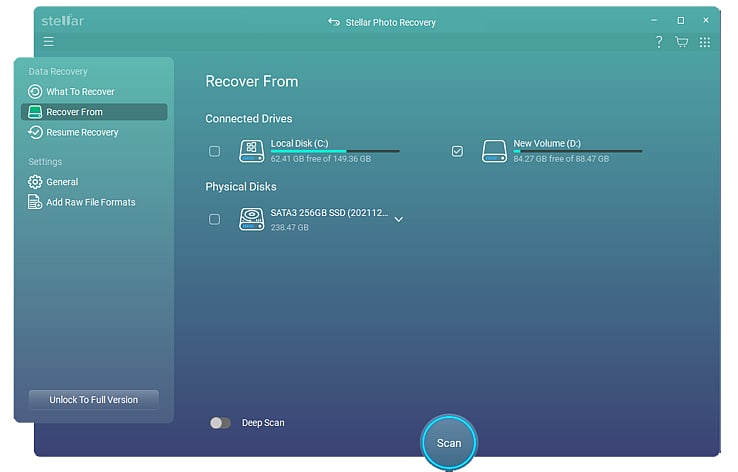Image resolution: width=738 pixels, height=472 pixels.
Task: Open the nine-dot apps grid icon
Action: [x=705, y=42]
